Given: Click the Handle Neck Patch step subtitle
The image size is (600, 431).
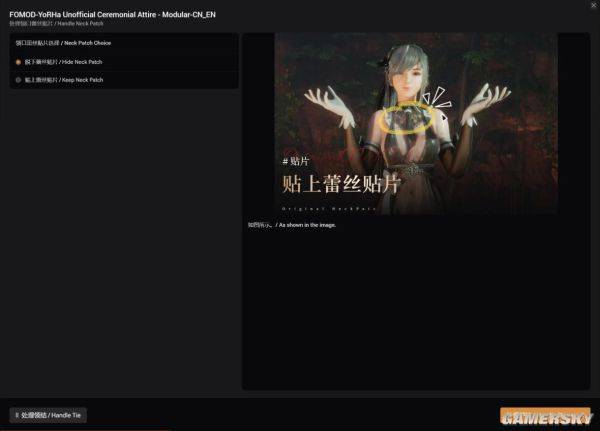Looking at the screenshot, I should click(x=56, y=24).
